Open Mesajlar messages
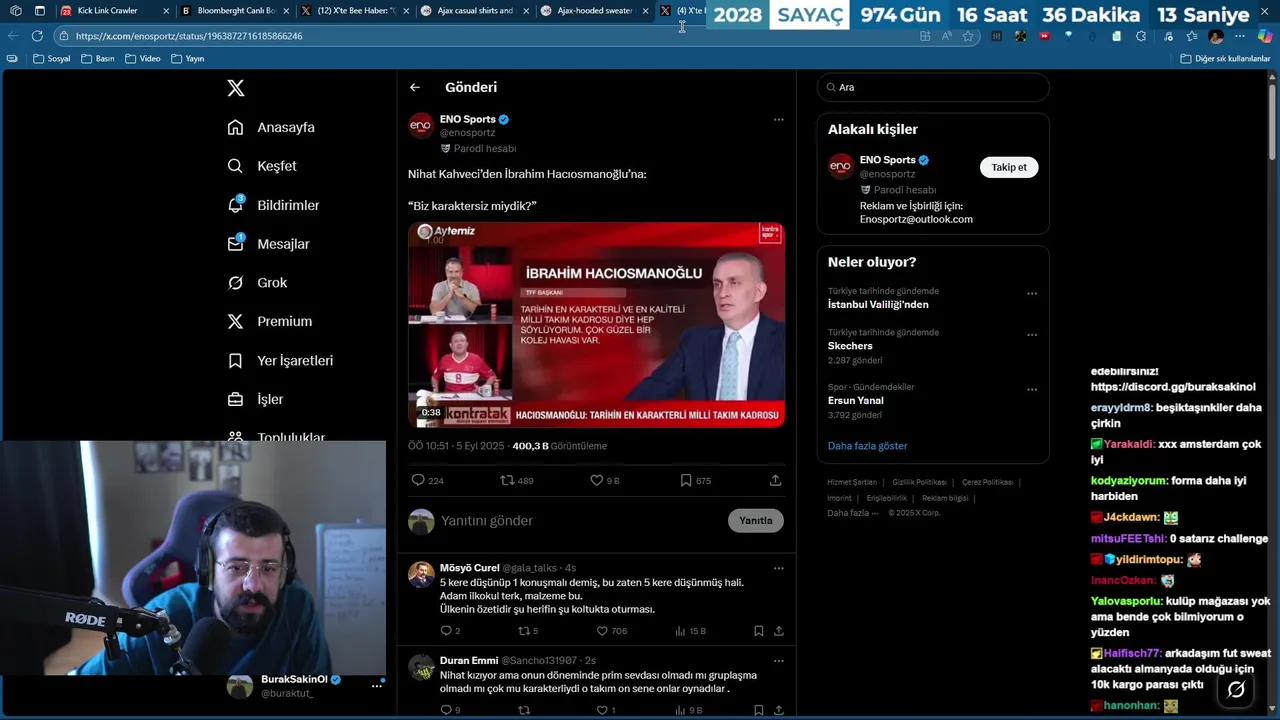This screenshot has height=720, width=1280. 268,244
